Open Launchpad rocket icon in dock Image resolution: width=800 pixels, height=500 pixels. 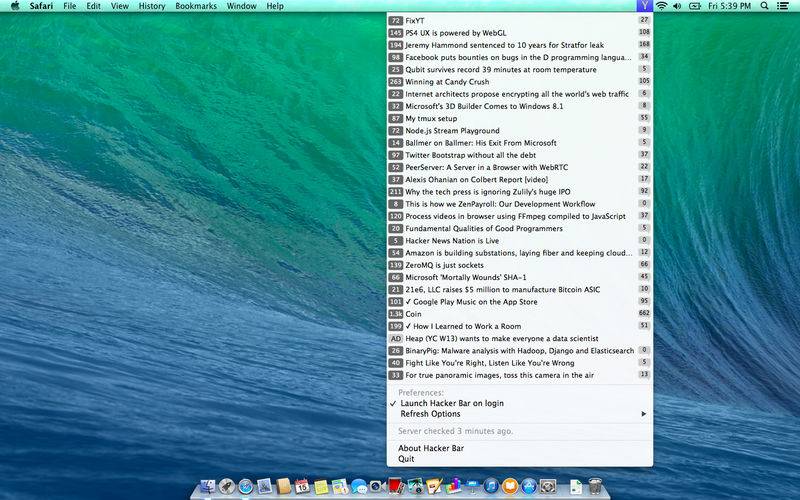tap(227, 486)
